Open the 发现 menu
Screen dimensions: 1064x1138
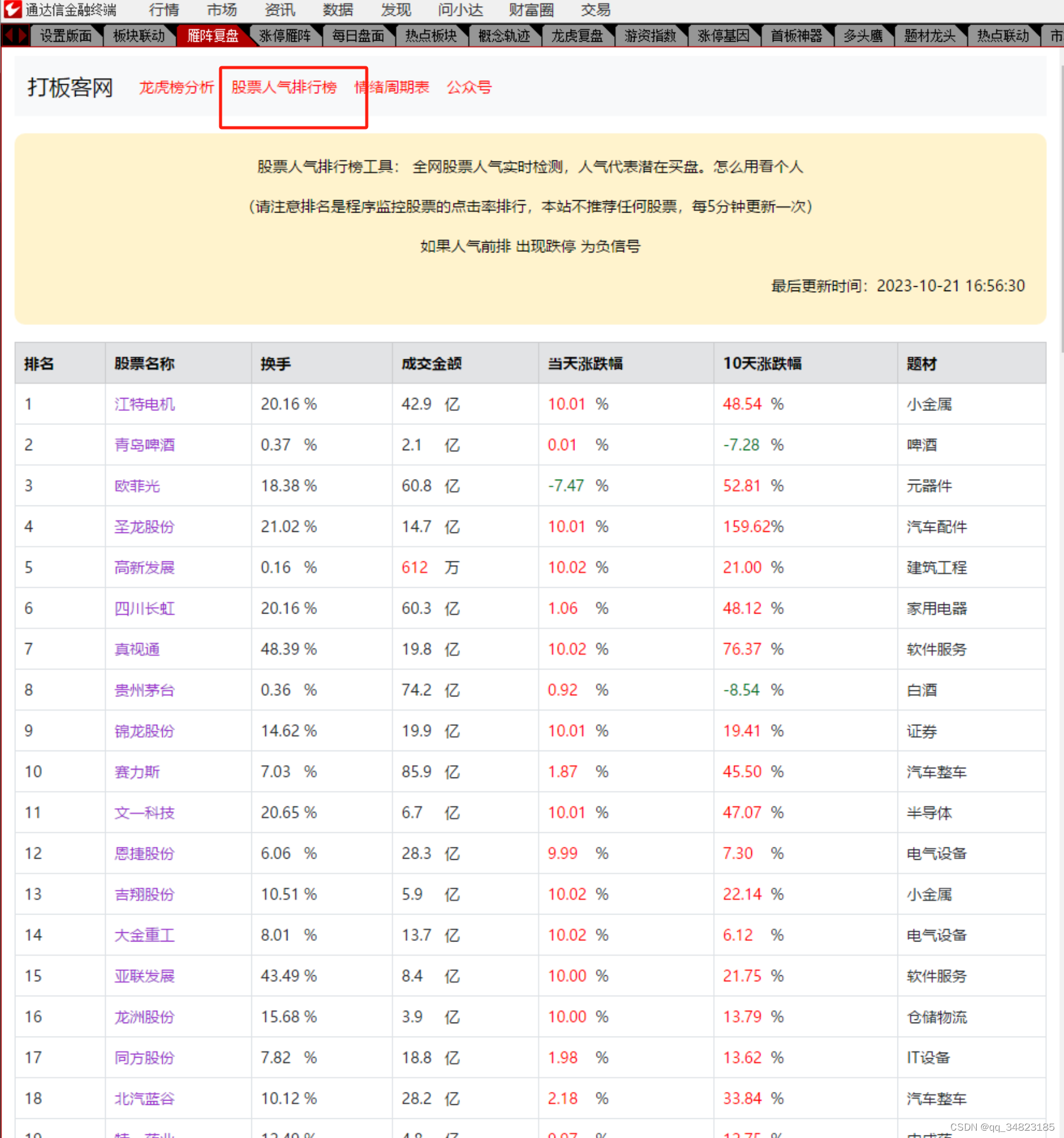coord(395,10)
